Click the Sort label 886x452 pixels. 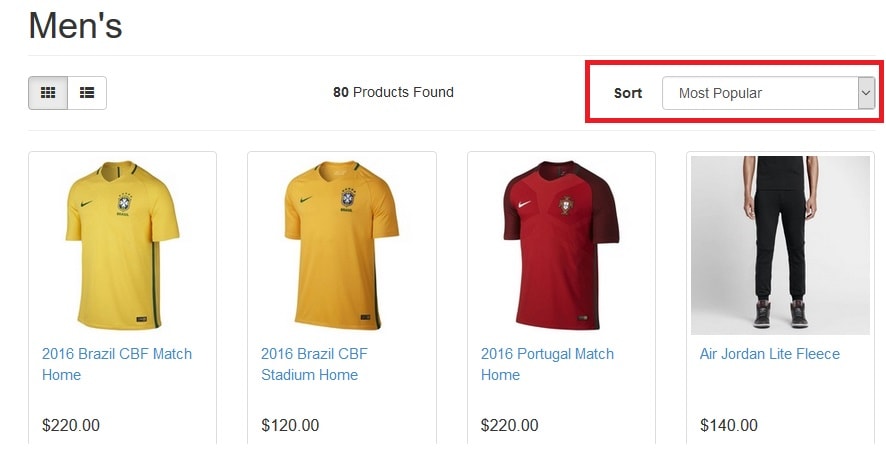pos(628,93)
